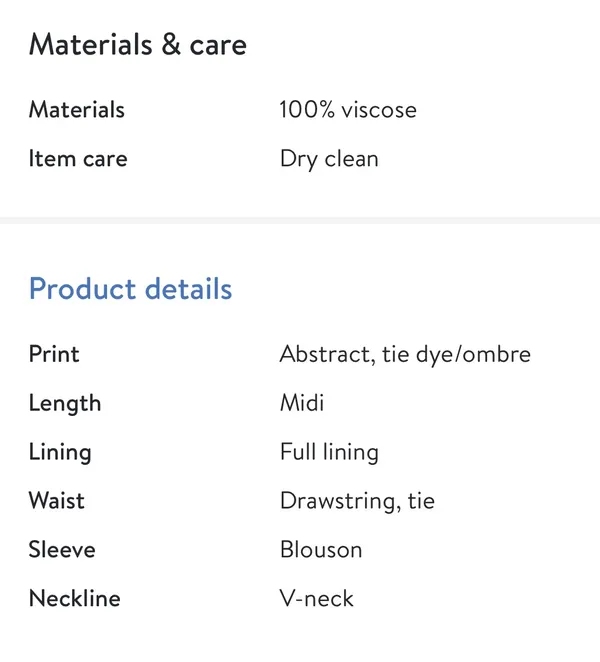Click the Abstract, tie dye/ombre value
This screenshot has height=662, width=600.
click(405, 354)
